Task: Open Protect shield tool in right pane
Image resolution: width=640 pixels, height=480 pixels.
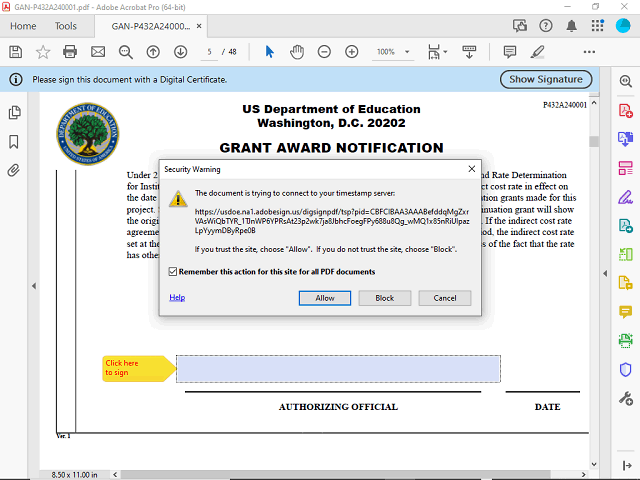Action: click(625, 370)
